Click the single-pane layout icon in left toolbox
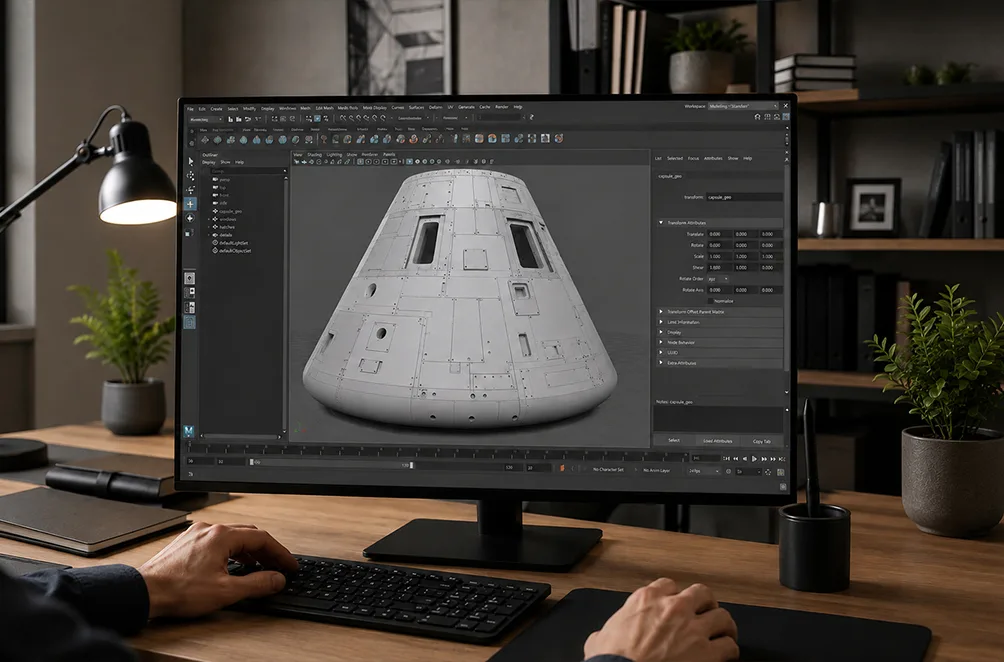The width and height of the screenshot is (1004, 662). pyautogui.click(x=190, y=278)
